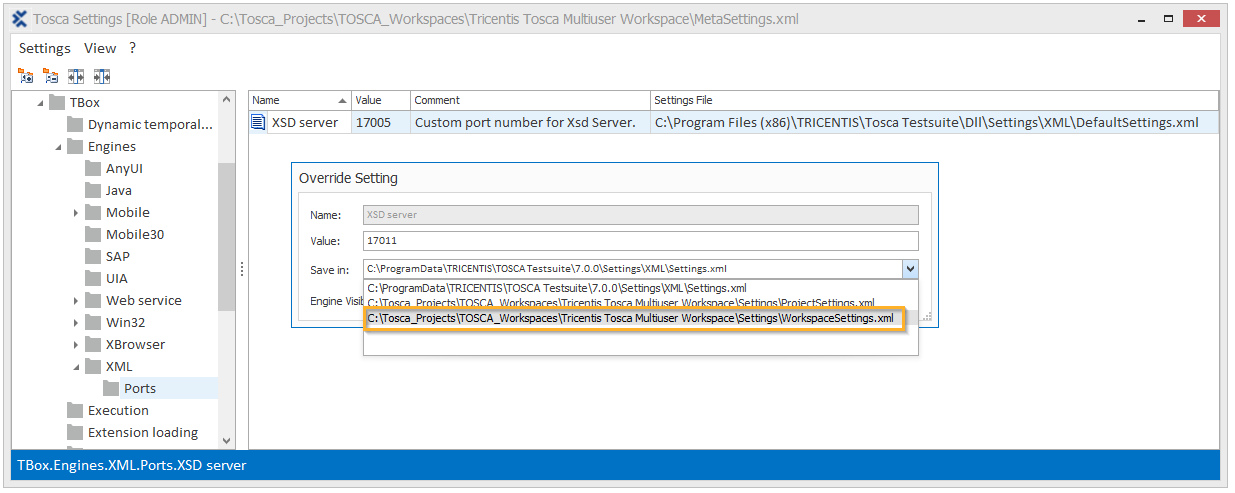
Task: Choose WorkspaceSettings.xml from the dropdown list
Action: (x=630, y=318)
